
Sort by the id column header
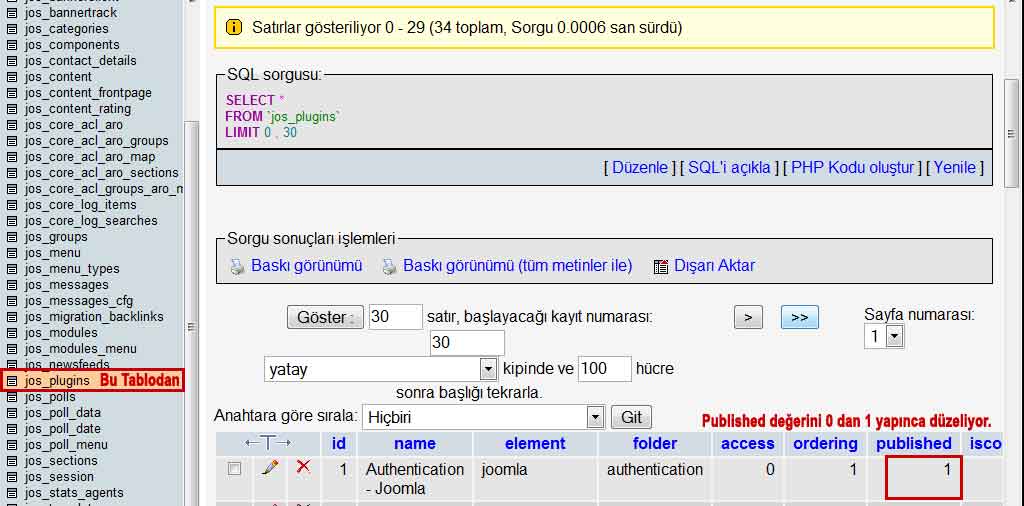point(339,444)
